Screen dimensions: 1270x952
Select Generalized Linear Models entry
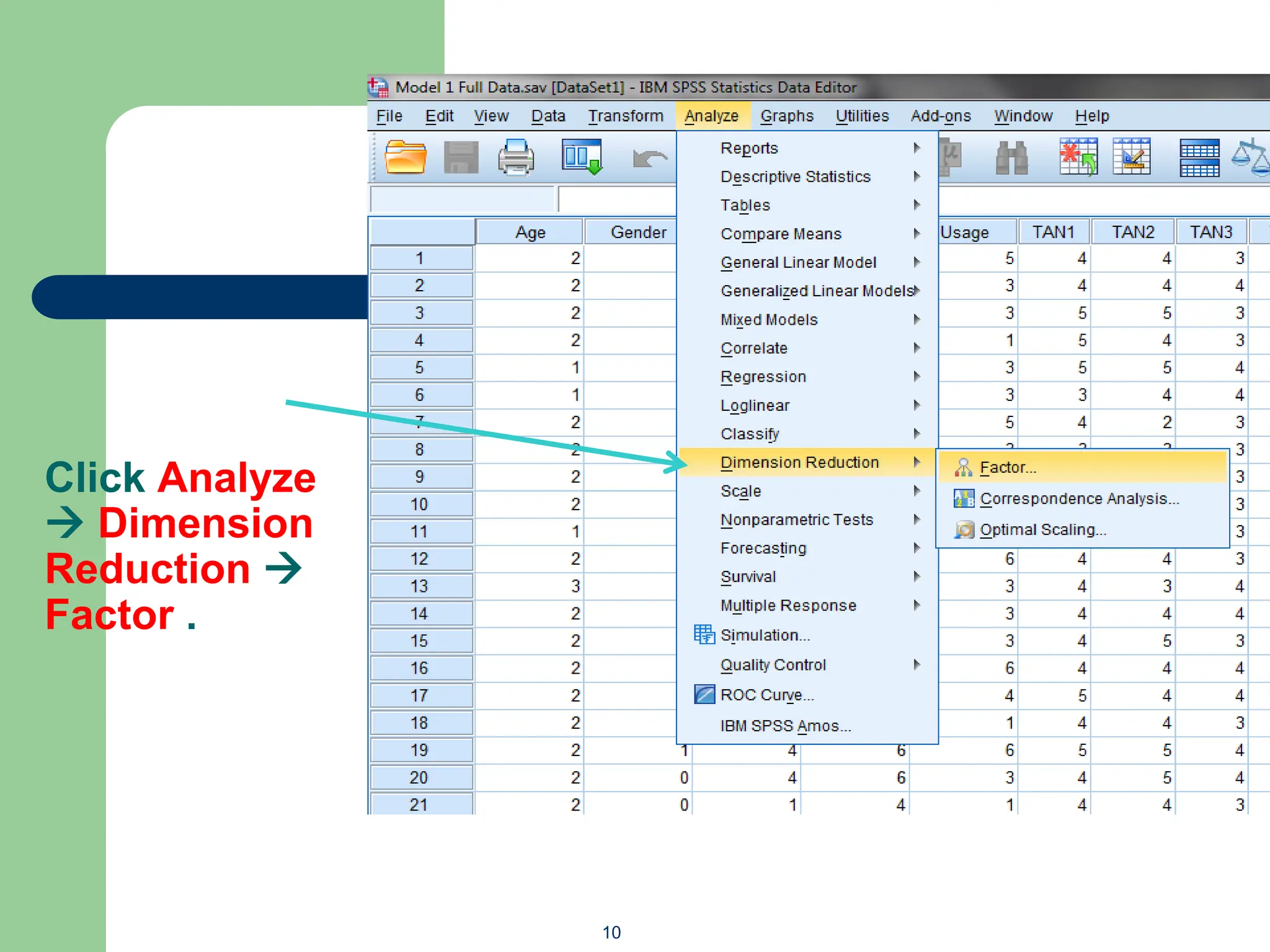807,291
